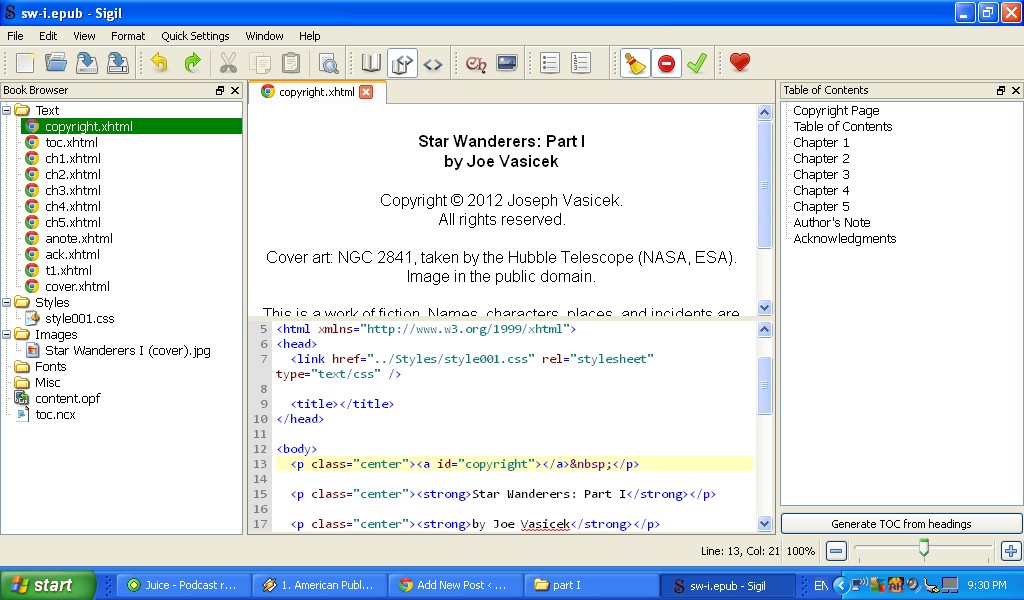Click the red heart Donate icon
The image size is (1024, 600).
pyautogui.click(x=739, y=62)
